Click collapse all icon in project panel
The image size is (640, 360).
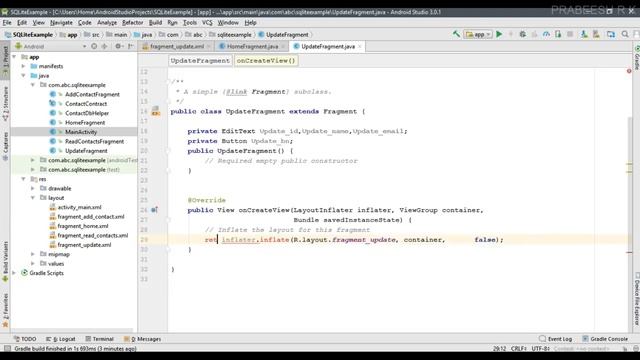click(x=104, y=47)
